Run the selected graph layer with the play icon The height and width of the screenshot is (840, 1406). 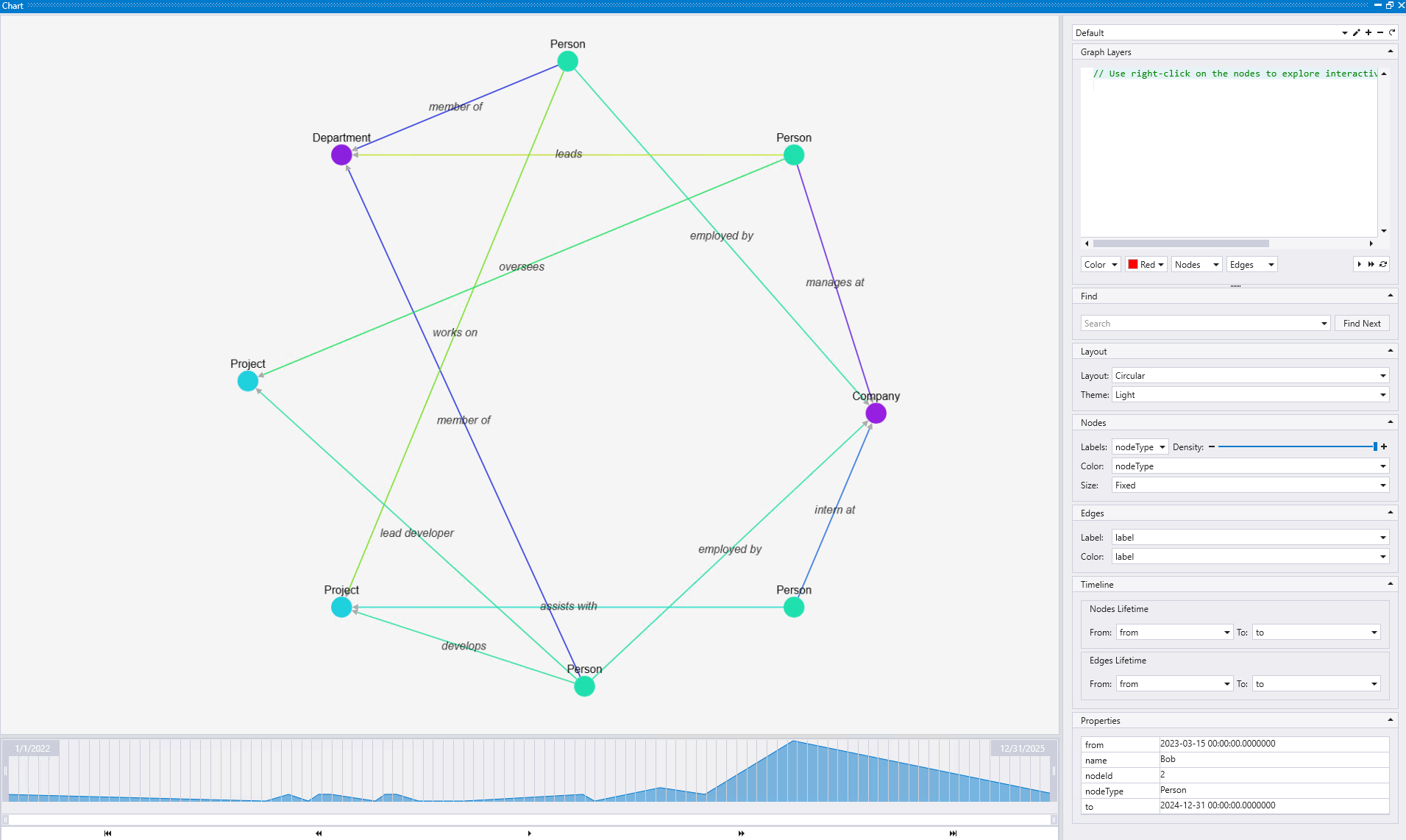pyautogui.click(x=1358, y=264)
